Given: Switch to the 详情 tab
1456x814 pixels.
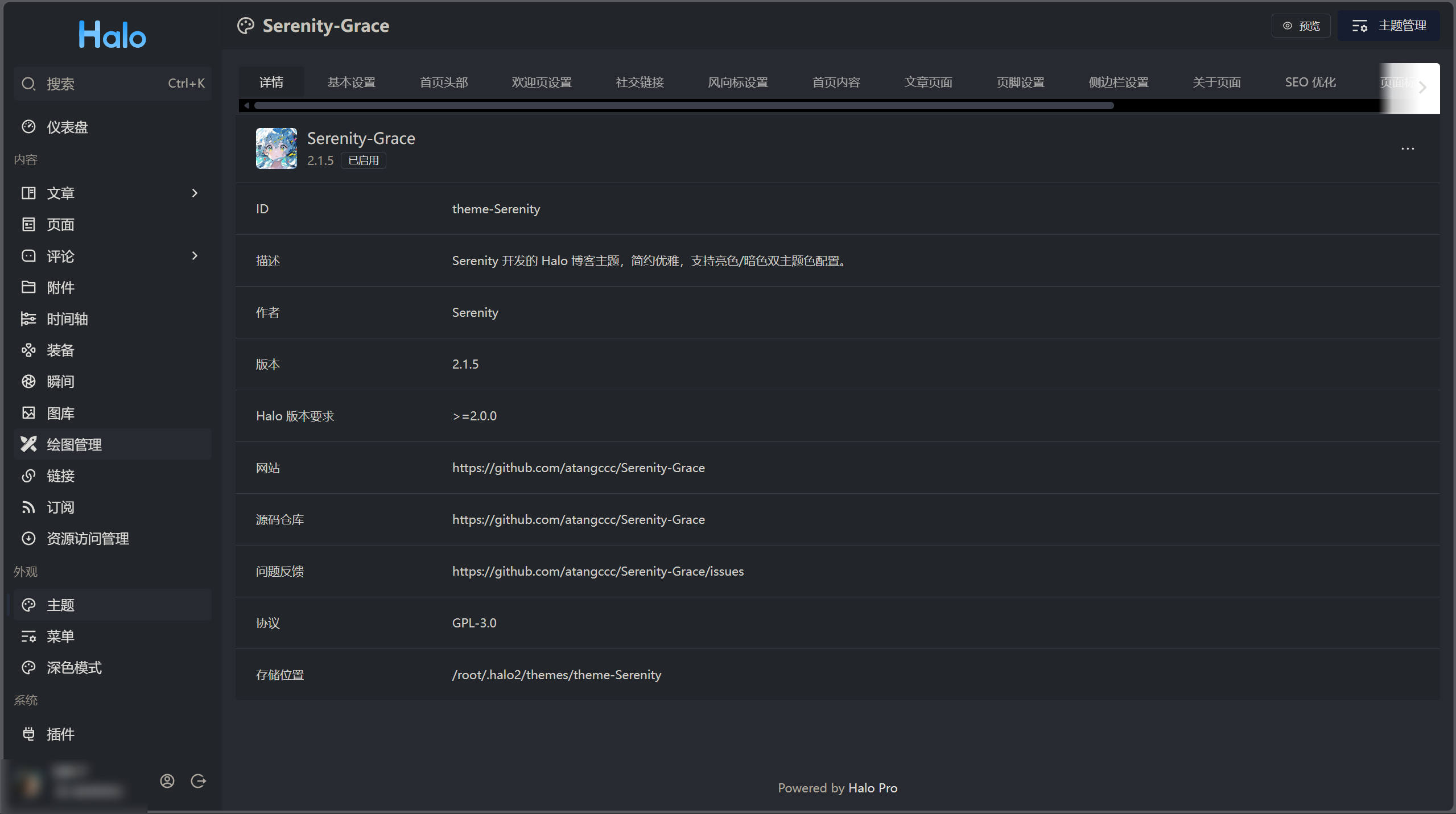Looking at the screenshot, I should (x=271, y=82).
